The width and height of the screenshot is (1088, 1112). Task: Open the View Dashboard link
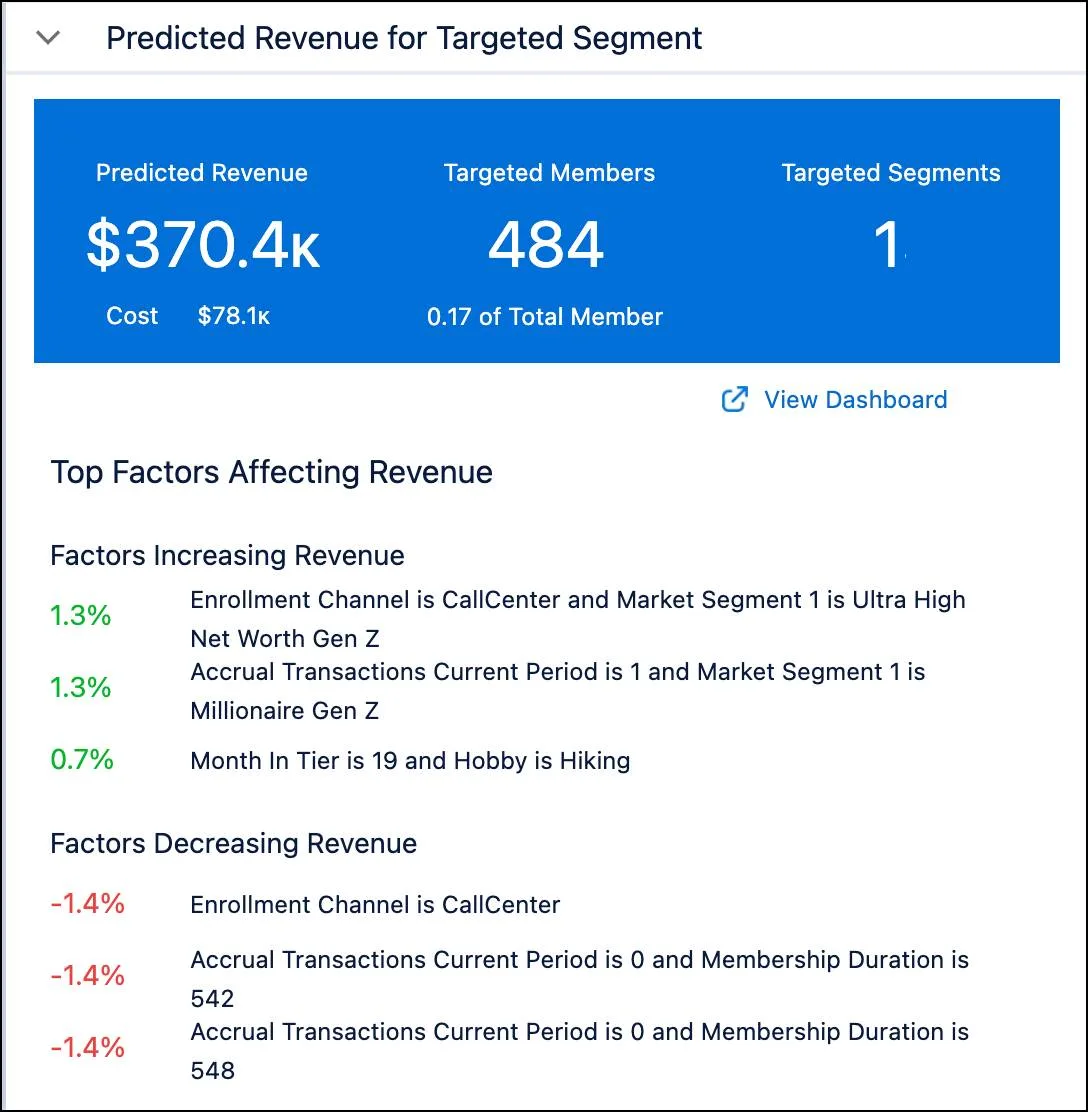[856, 400]
